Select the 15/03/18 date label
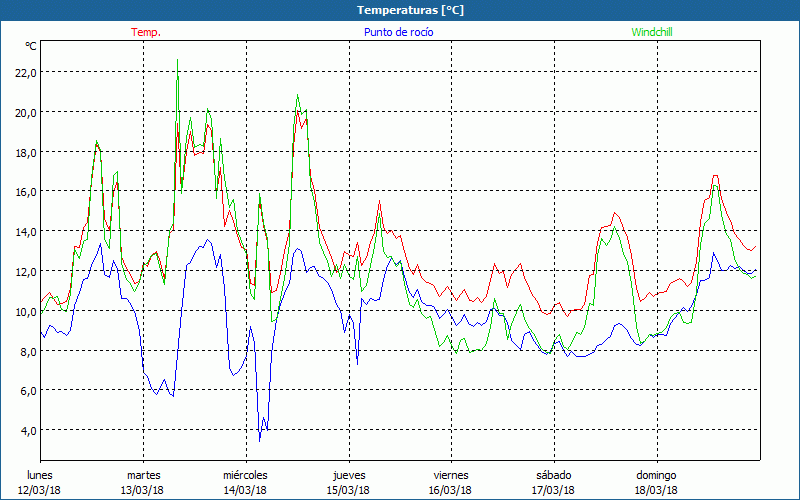The image size is (800, 500). click(348, 490)
